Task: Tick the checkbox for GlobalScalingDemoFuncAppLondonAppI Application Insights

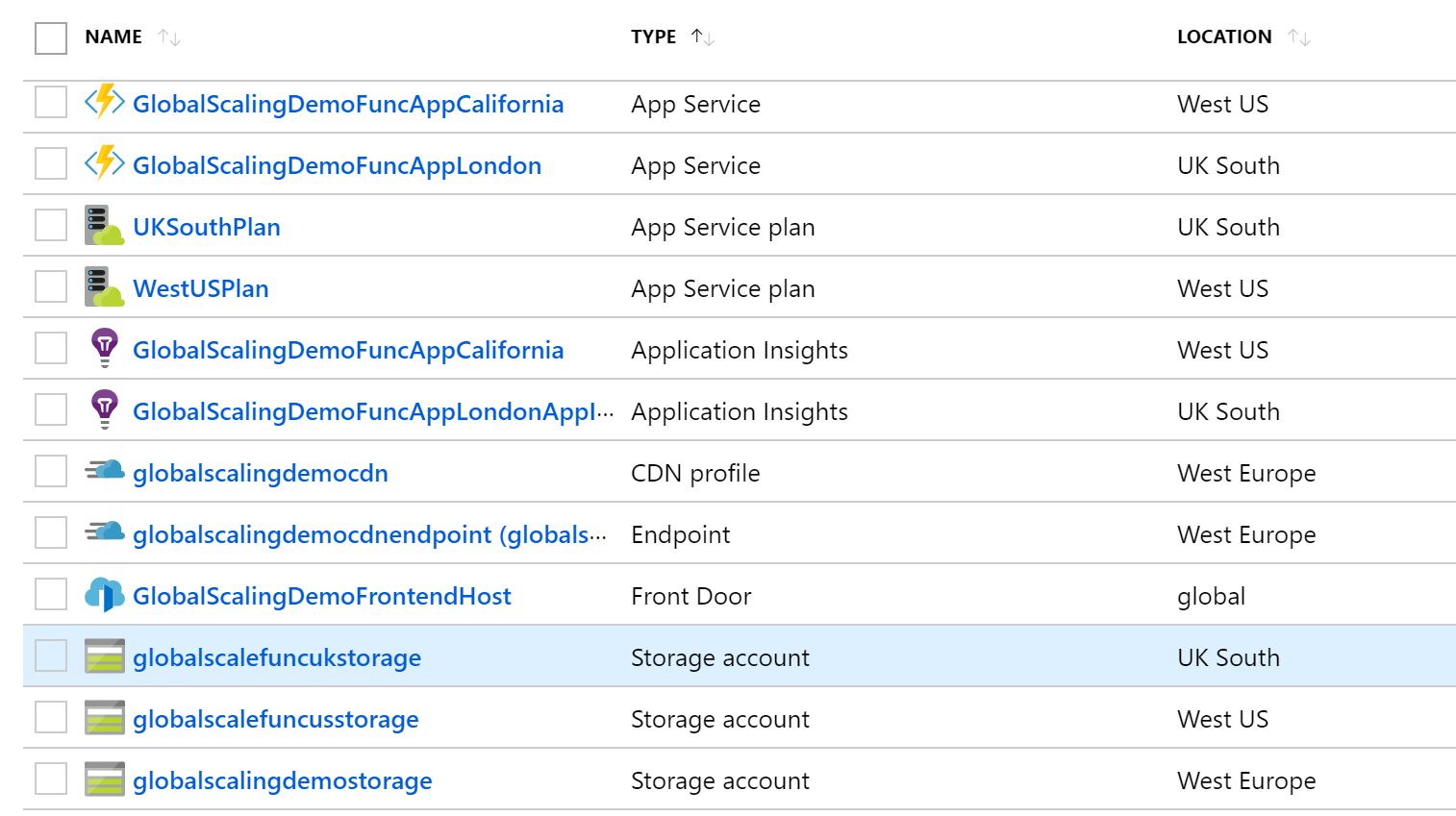Action: (x=51, y=409)
